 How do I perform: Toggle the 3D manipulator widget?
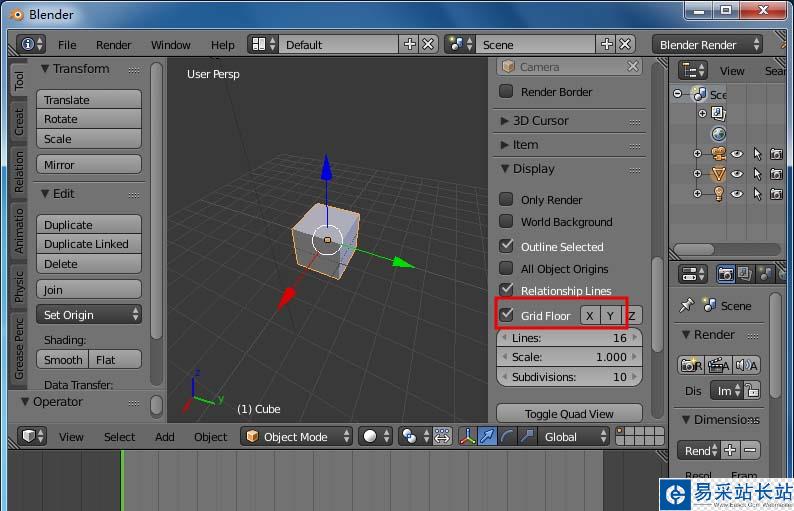[467, 436]
